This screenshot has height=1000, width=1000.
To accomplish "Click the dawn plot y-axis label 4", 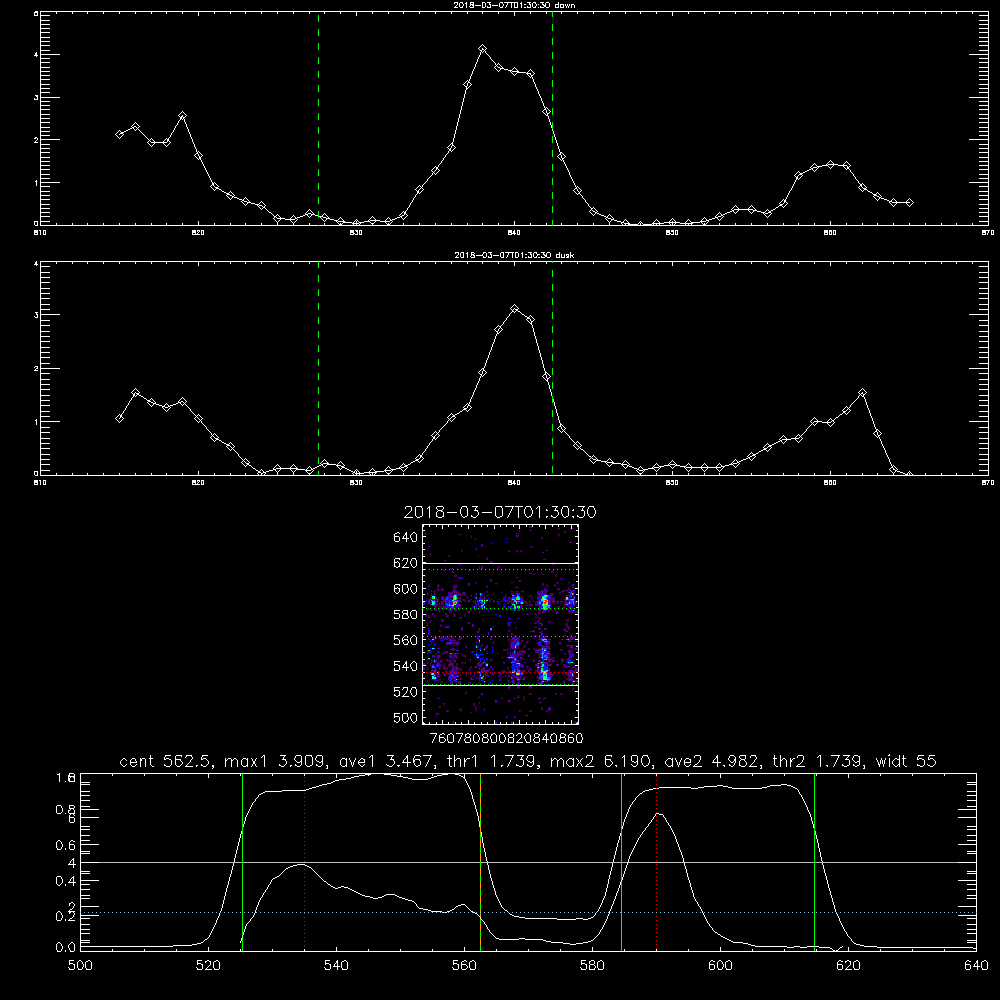I will tap(36, 55).
